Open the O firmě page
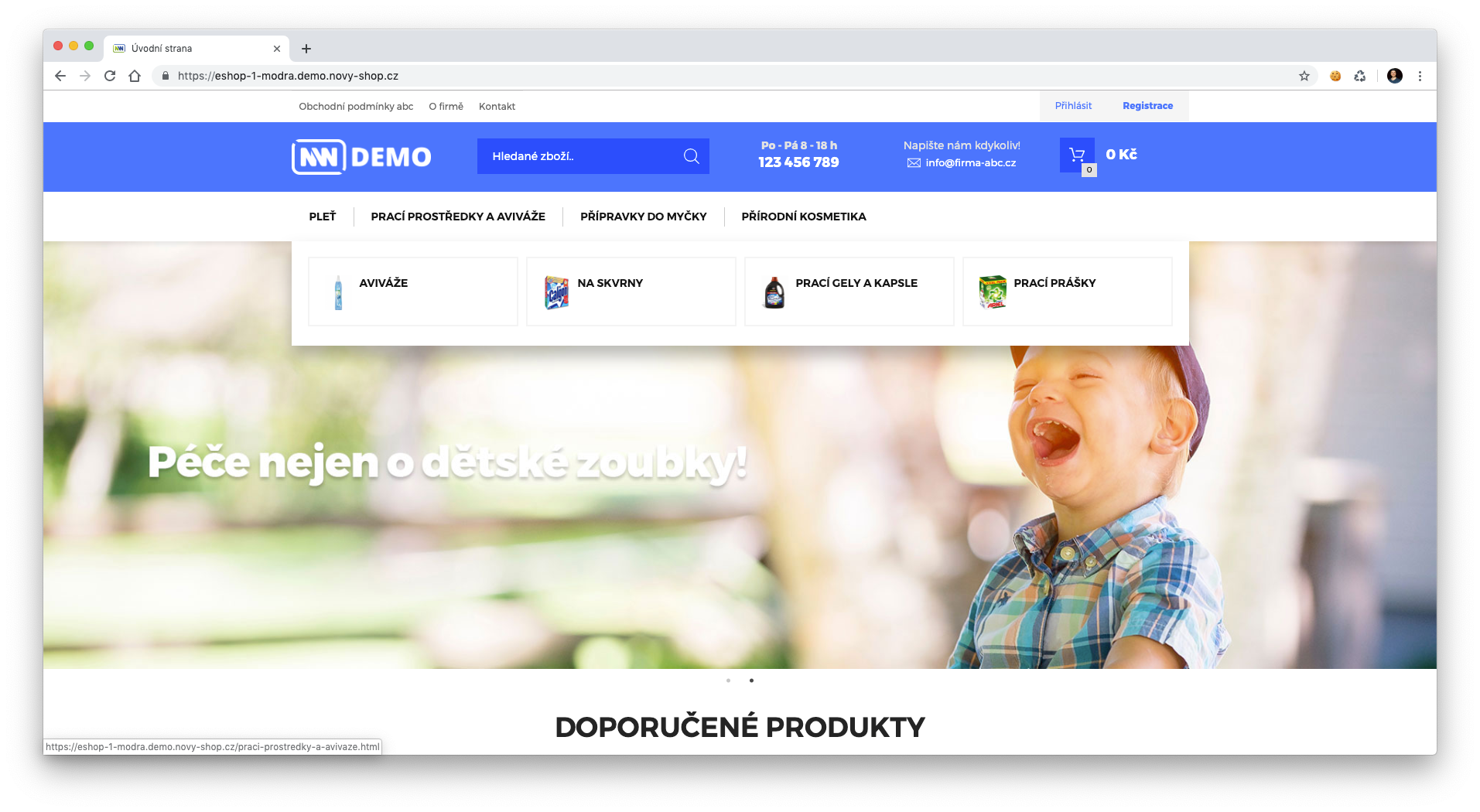The width and height of the screenshot is (1480, 812). coord(446,107)
